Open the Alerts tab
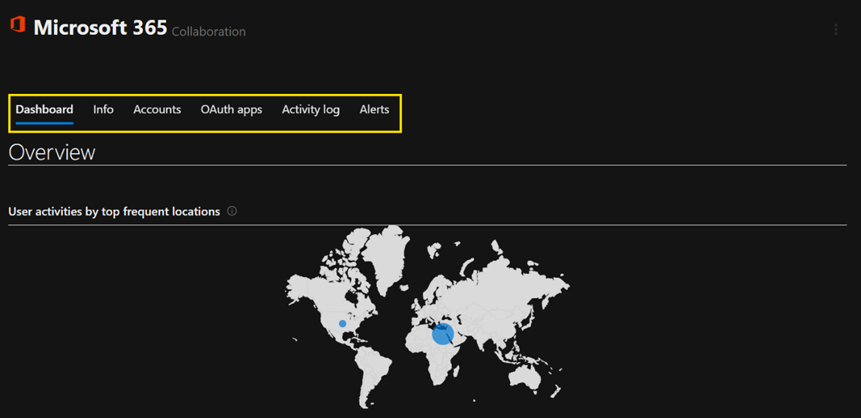Screen dimensions: 861x418 tap(374, 109)
